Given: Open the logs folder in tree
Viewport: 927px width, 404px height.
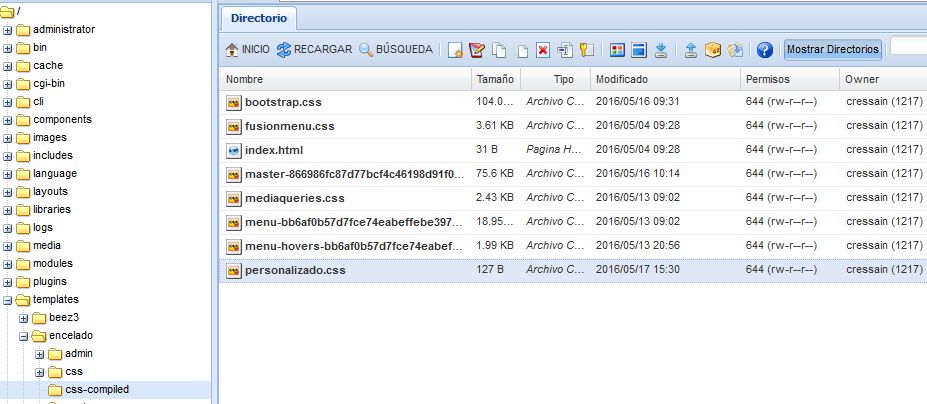Looking at the screenshot, I should pos(43,228).
